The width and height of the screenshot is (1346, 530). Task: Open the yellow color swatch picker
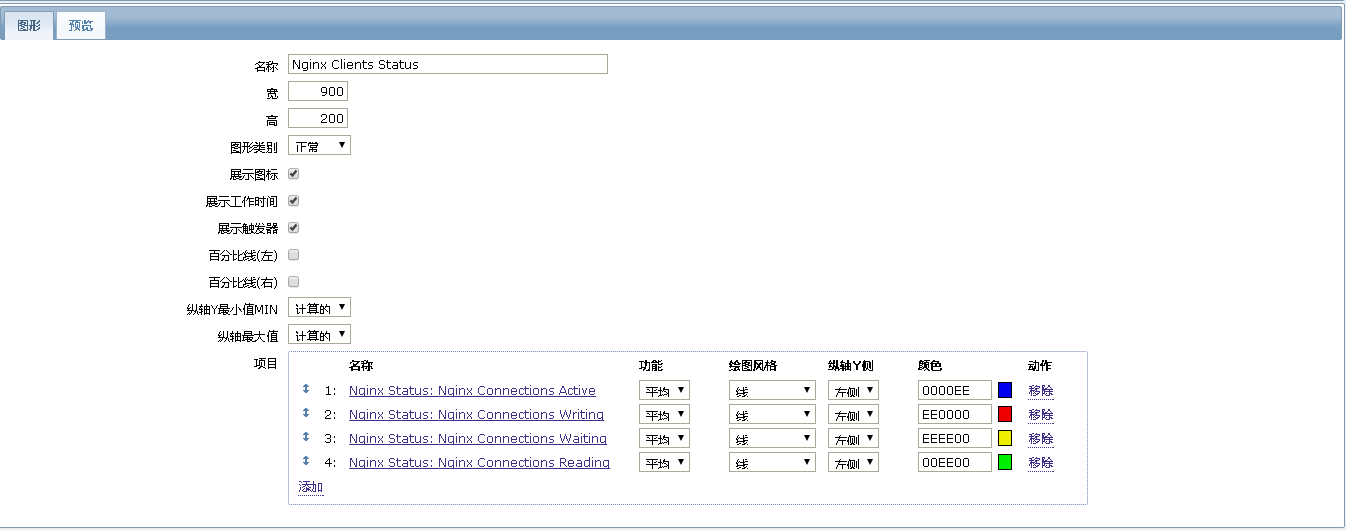tap(1005, 438)
